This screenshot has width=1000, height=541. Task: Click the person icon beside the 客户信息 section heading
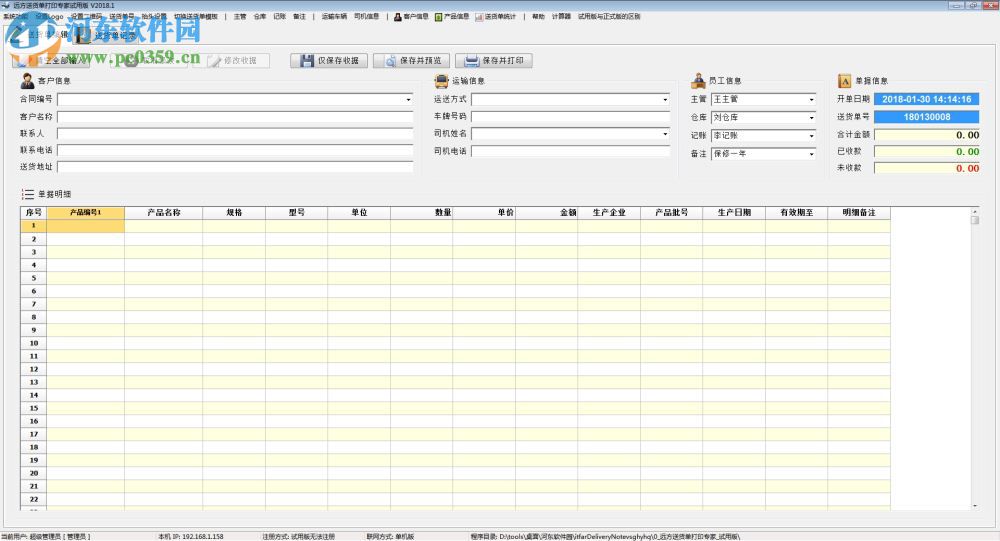pos(27,80)
